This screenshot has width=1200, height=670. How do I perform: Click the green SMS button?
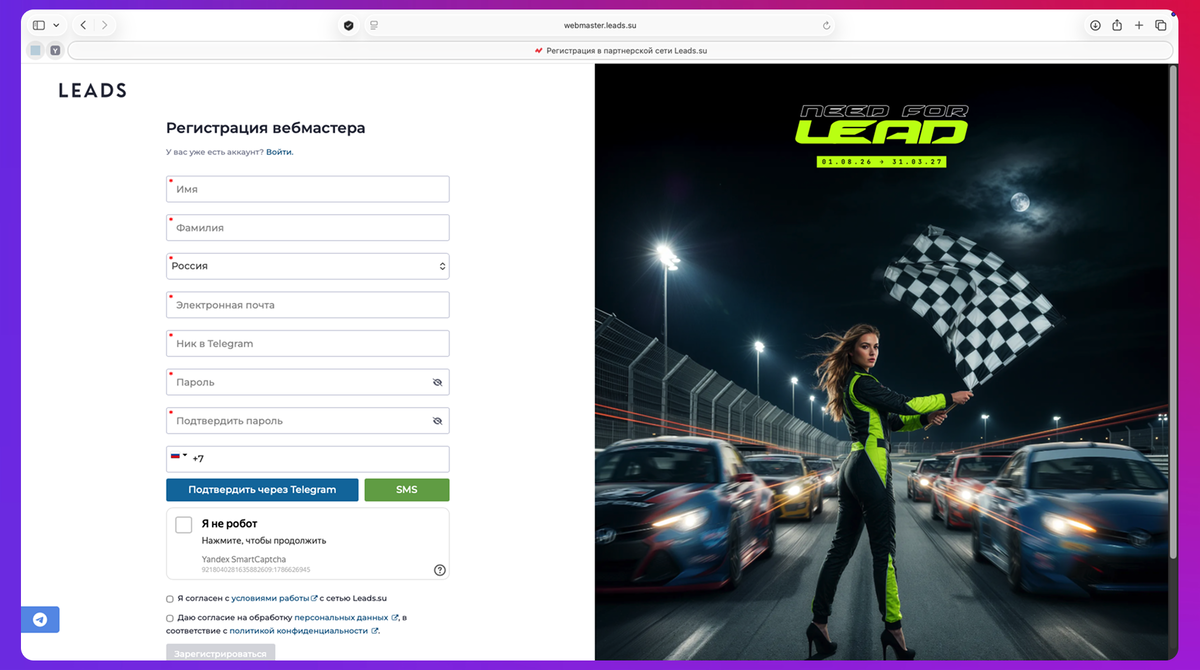click(x=407, y=490)
